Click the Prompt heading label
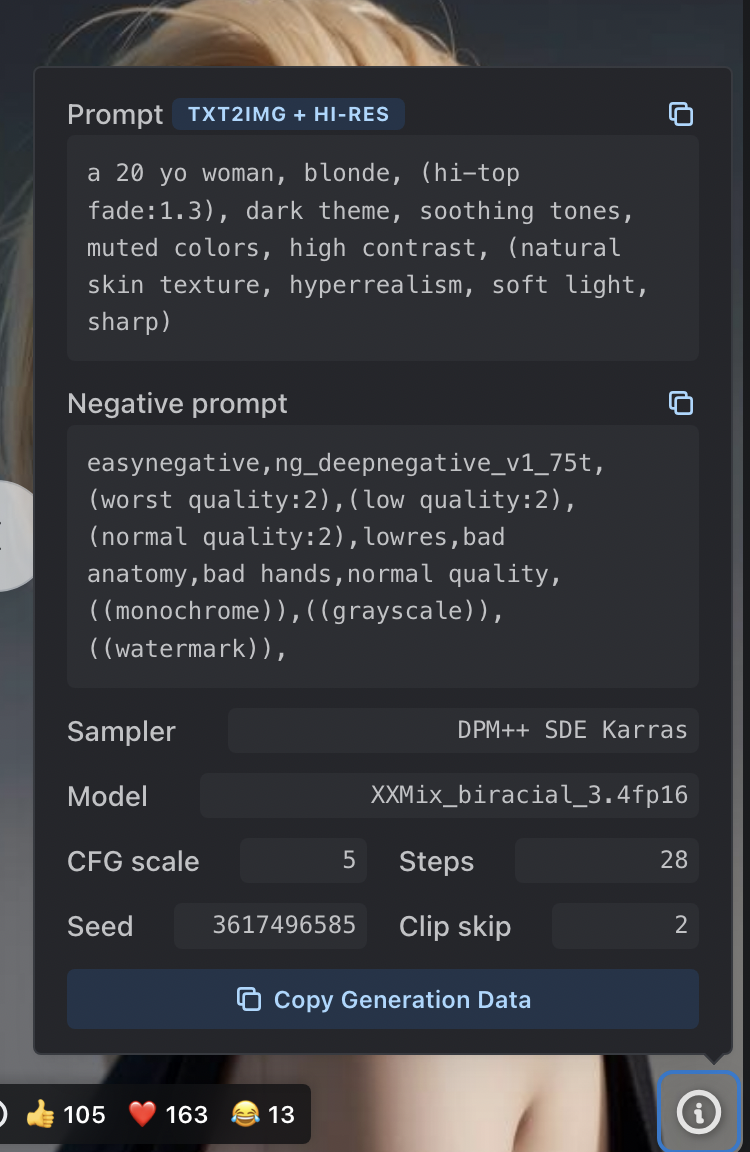 coord(115,115)
